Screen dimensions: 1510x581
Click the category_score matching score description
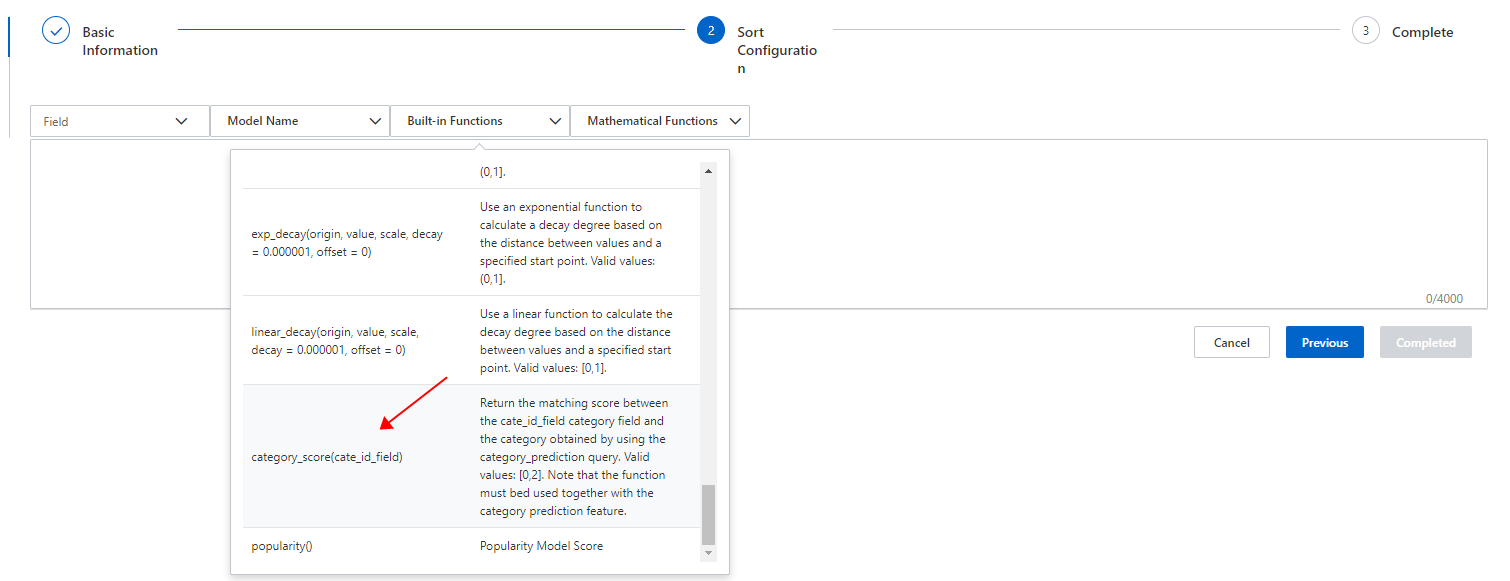point(574,457)
